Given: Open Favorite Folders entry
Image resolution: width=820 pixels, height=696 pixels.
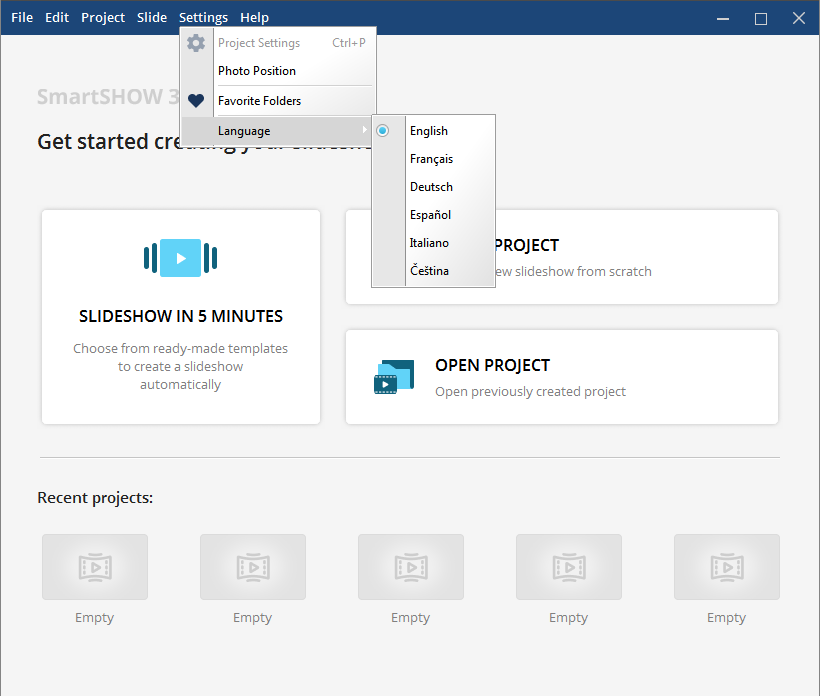Looking at the screenshot, I should (x=278, y=100).
